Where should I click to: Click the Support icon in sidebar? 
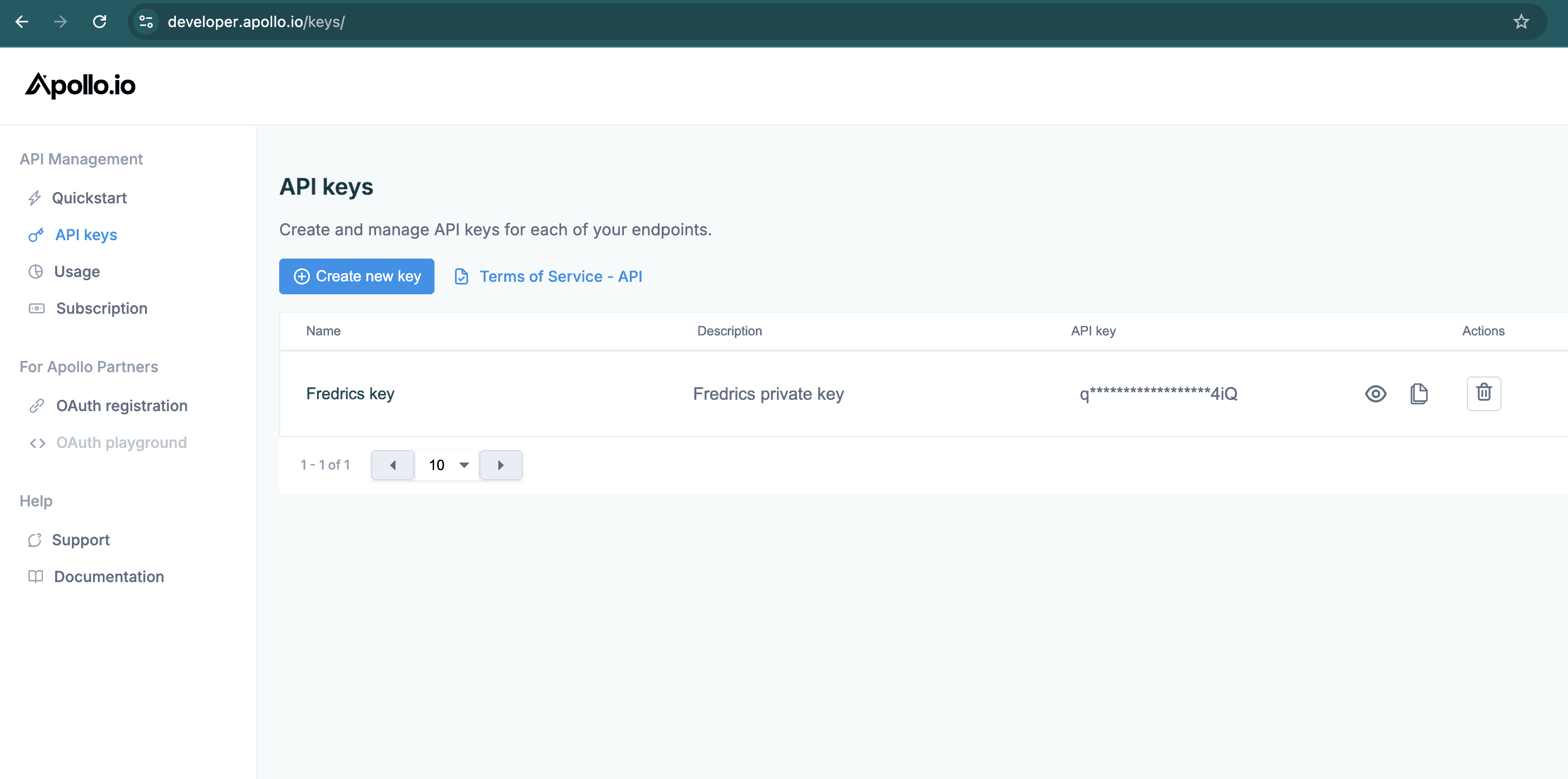[x=35, y=540]
